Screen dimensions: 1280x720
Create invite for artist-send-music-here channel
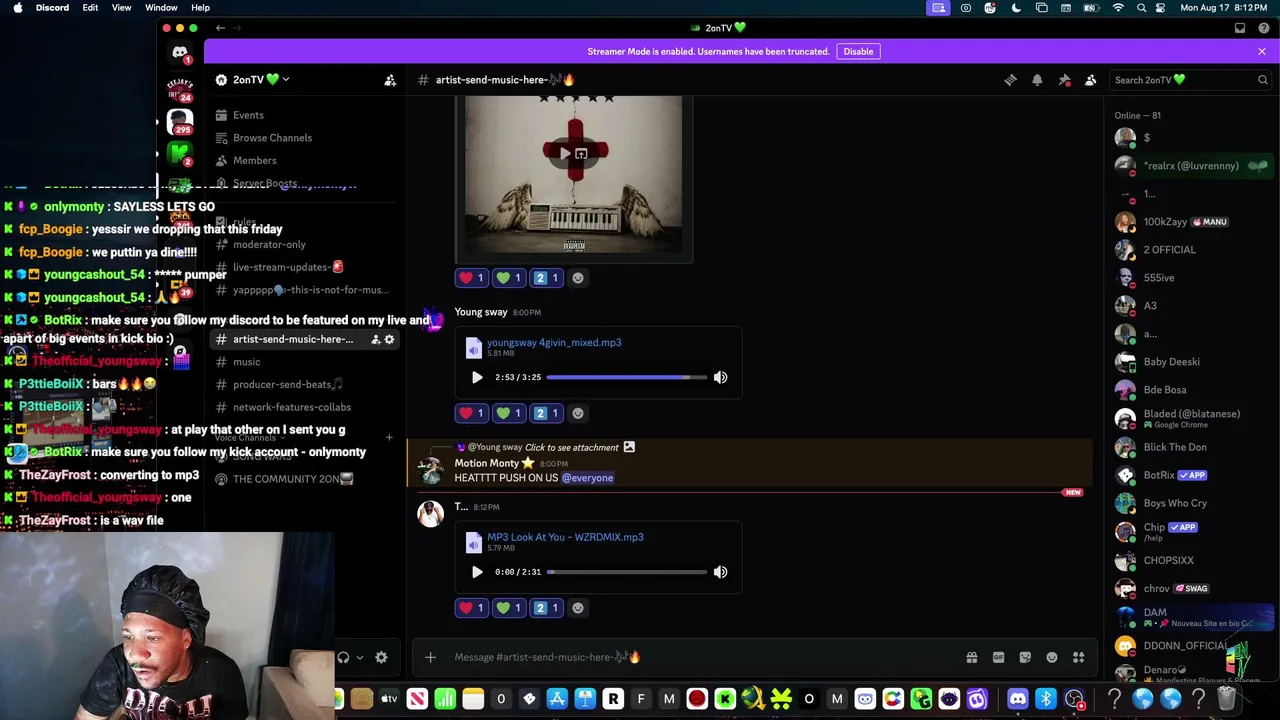point(375,340)
